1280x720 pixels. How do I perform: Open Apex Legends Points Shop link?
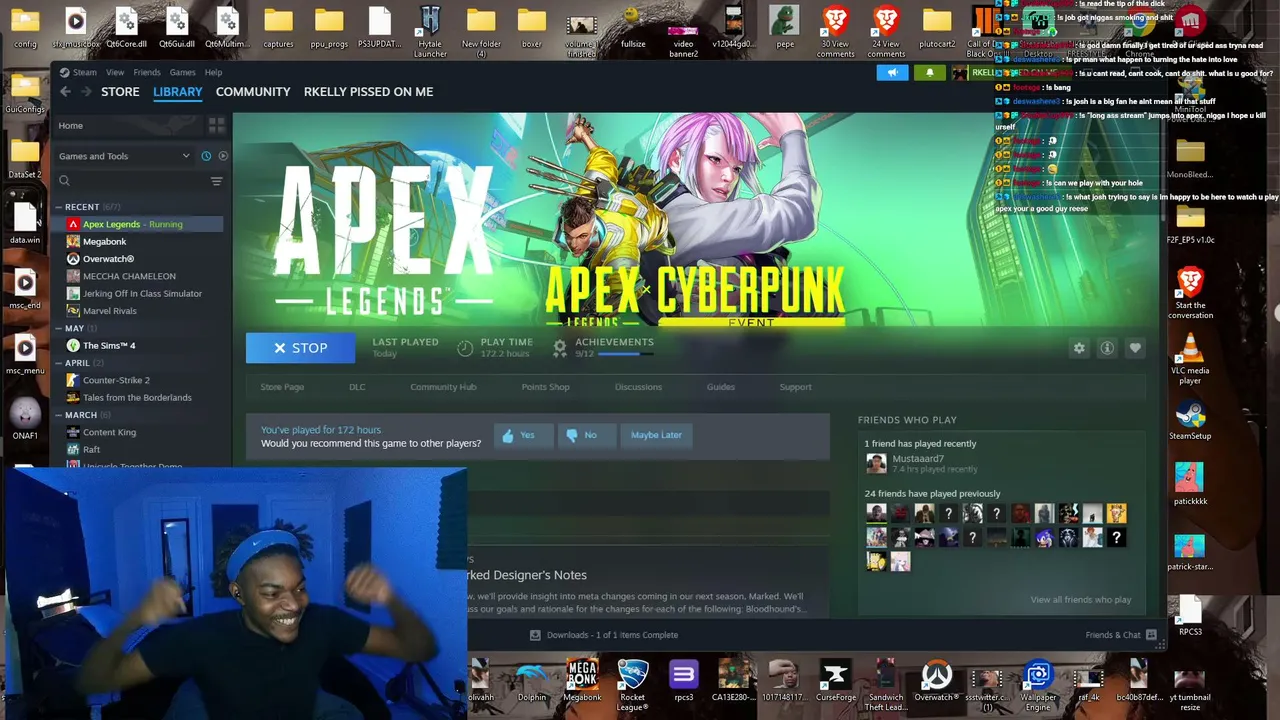point(545,387)
